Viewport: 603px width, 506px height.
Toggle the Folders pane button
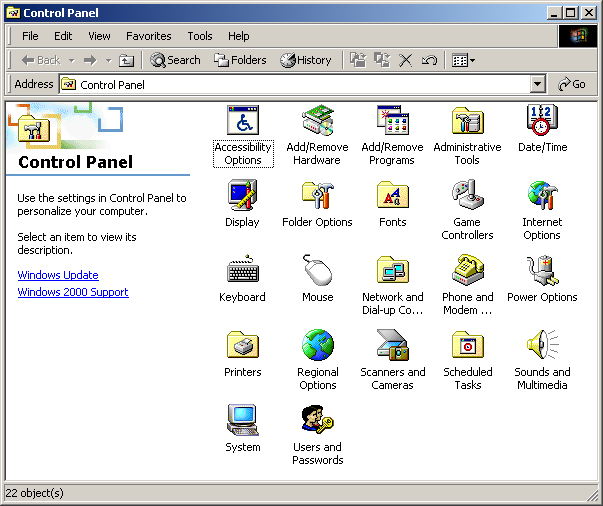click(240, 60)
